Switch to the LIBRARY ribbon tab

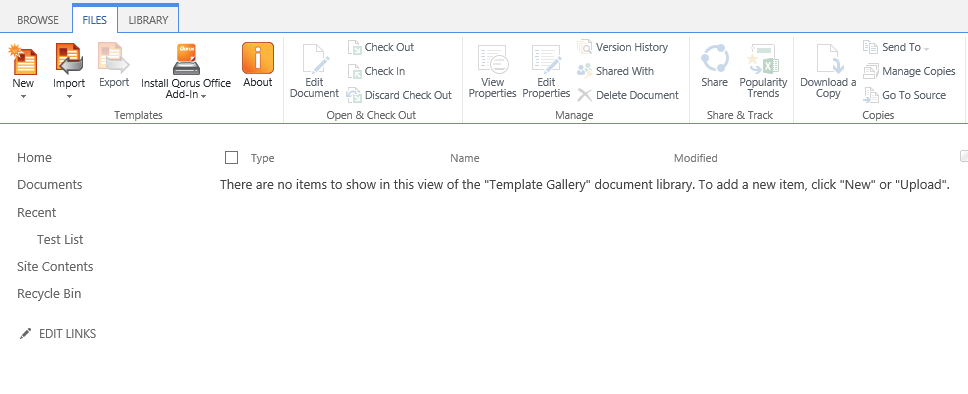tap(148, 20)
